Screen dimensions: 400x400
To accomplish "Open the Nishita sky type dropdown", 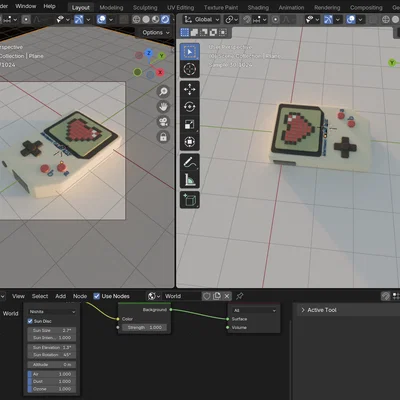I will click(x=52, y=312).
